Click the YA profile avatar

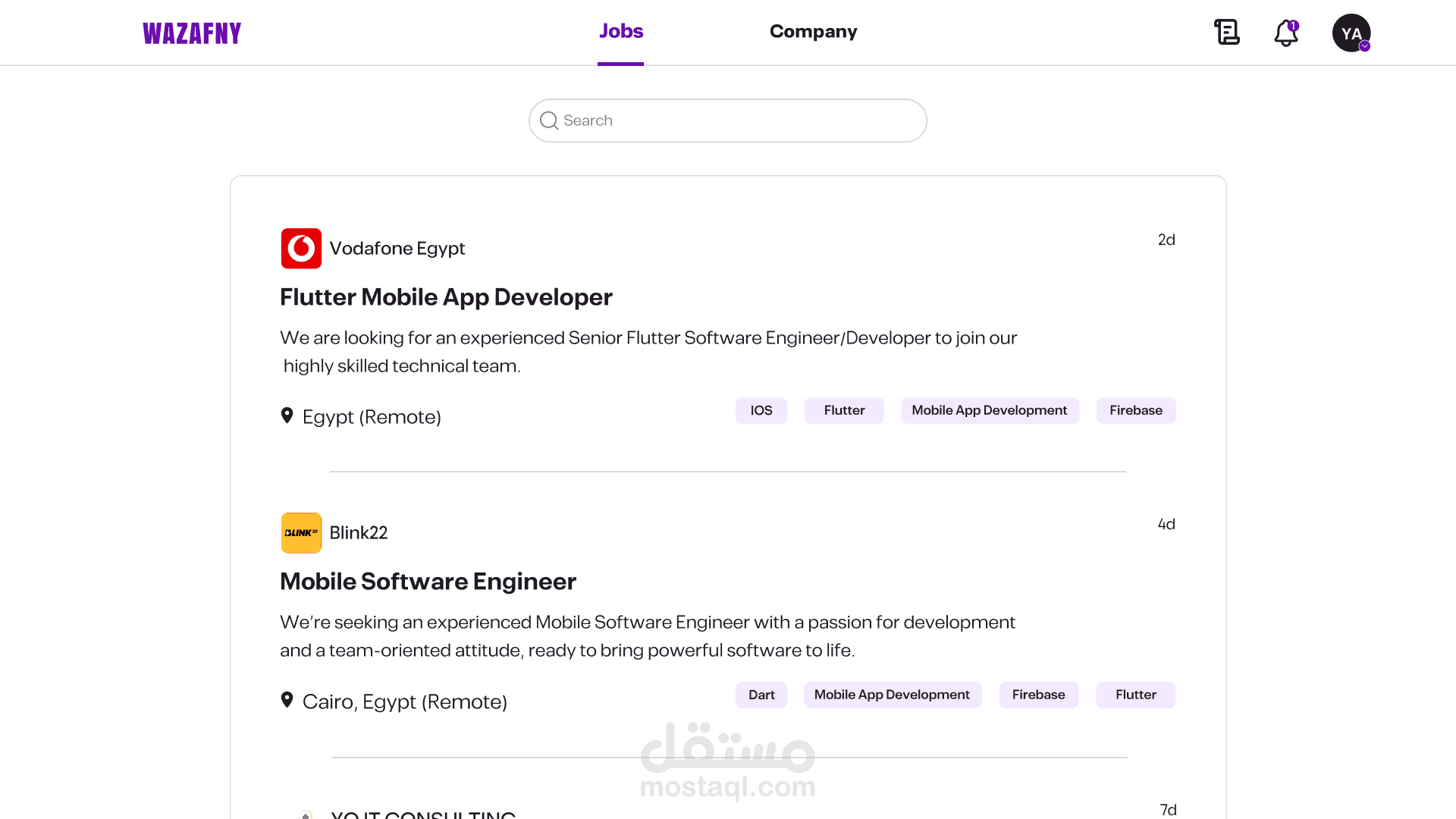[1350, 33]
